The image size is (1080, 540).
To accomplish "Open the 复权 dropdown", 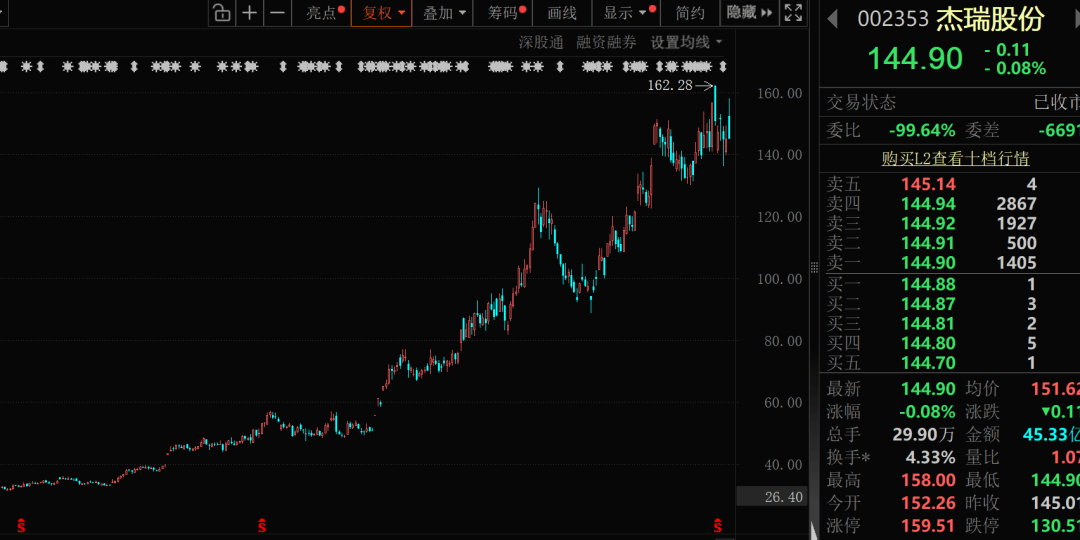I will (382, 12).
